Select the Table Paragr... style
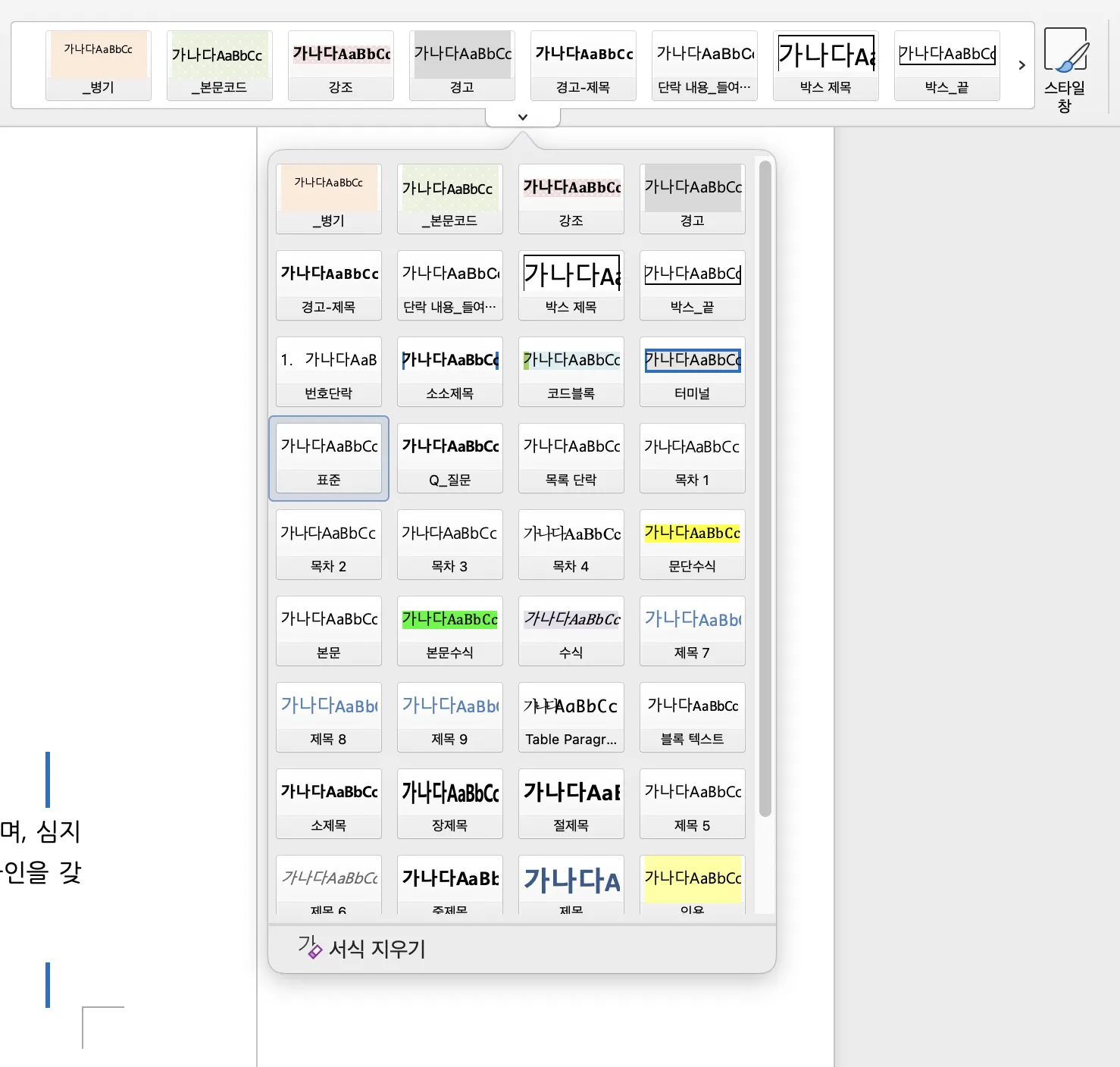The width and height of the screenshot is (1120, 1067). [x=571, y=718]
